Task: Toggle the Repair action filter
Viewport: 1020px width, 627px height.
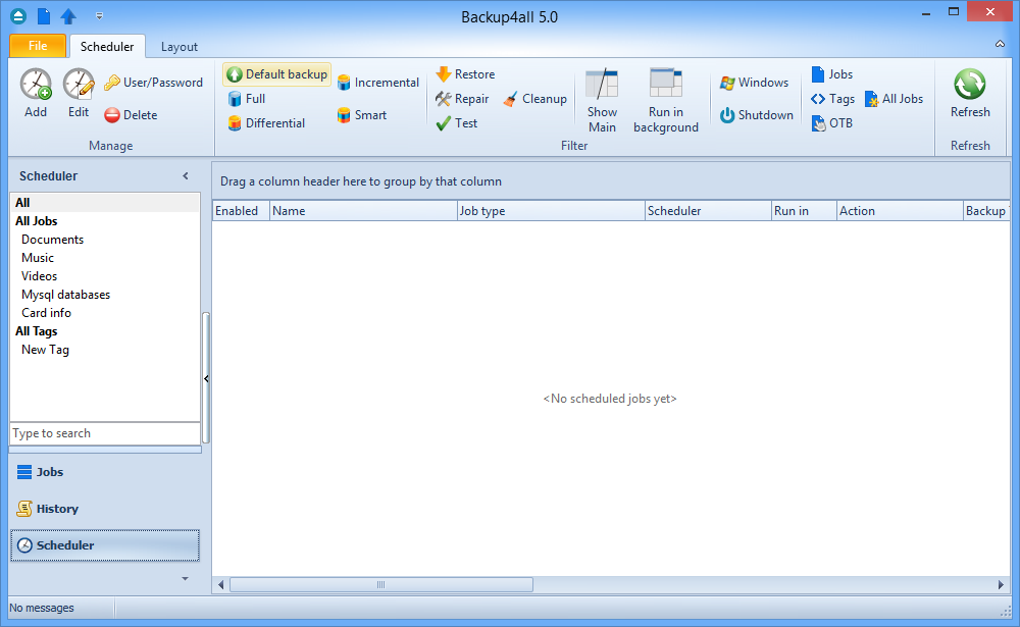Action: [x=463, y=99]
